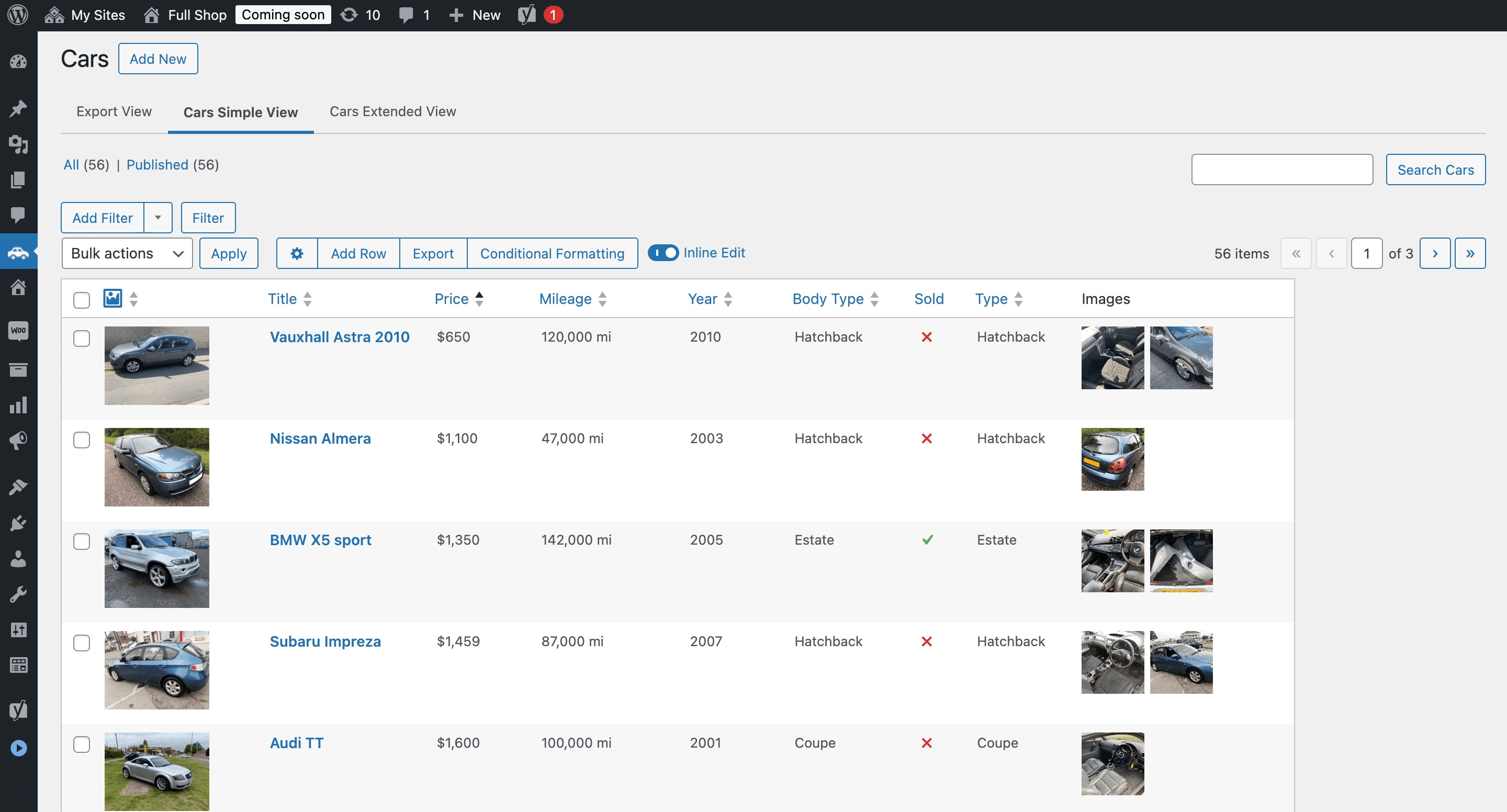Viewport: 1507px width, 812px height.
Task: Open the Dashboard sidebar icon
Action: tap(18, 61)
